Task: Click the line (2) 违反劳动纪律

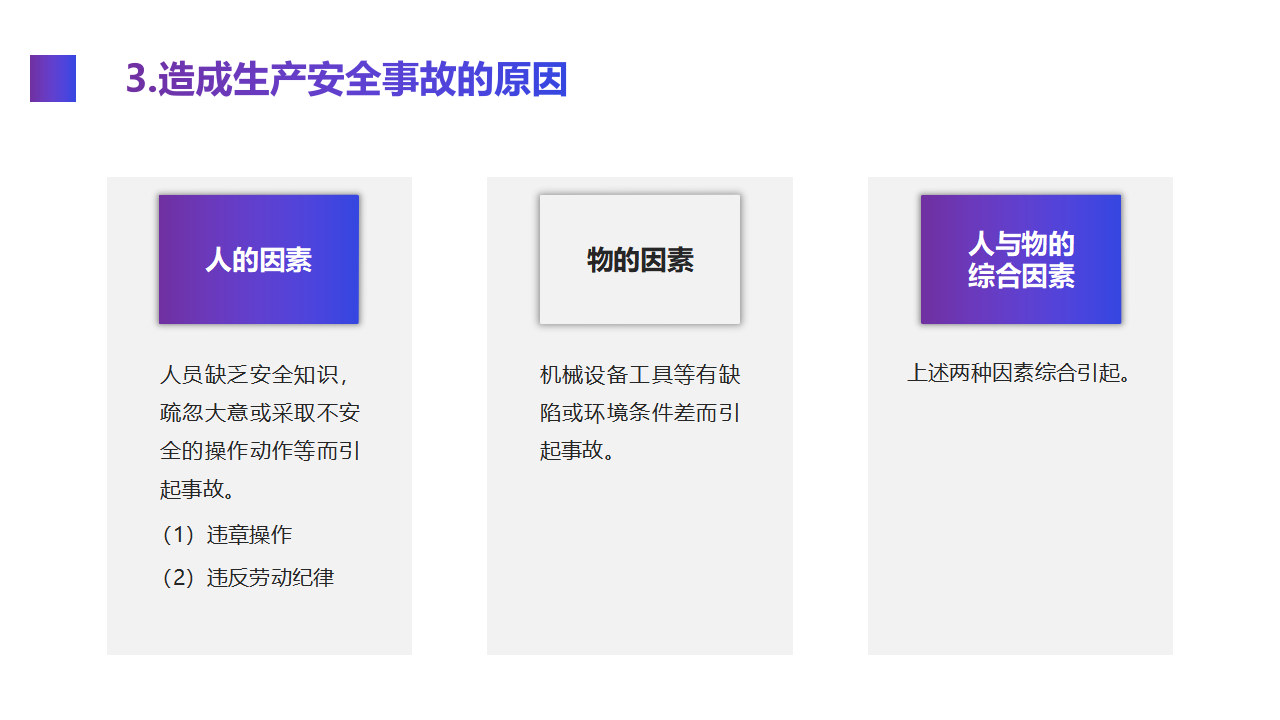Action: 247,578
